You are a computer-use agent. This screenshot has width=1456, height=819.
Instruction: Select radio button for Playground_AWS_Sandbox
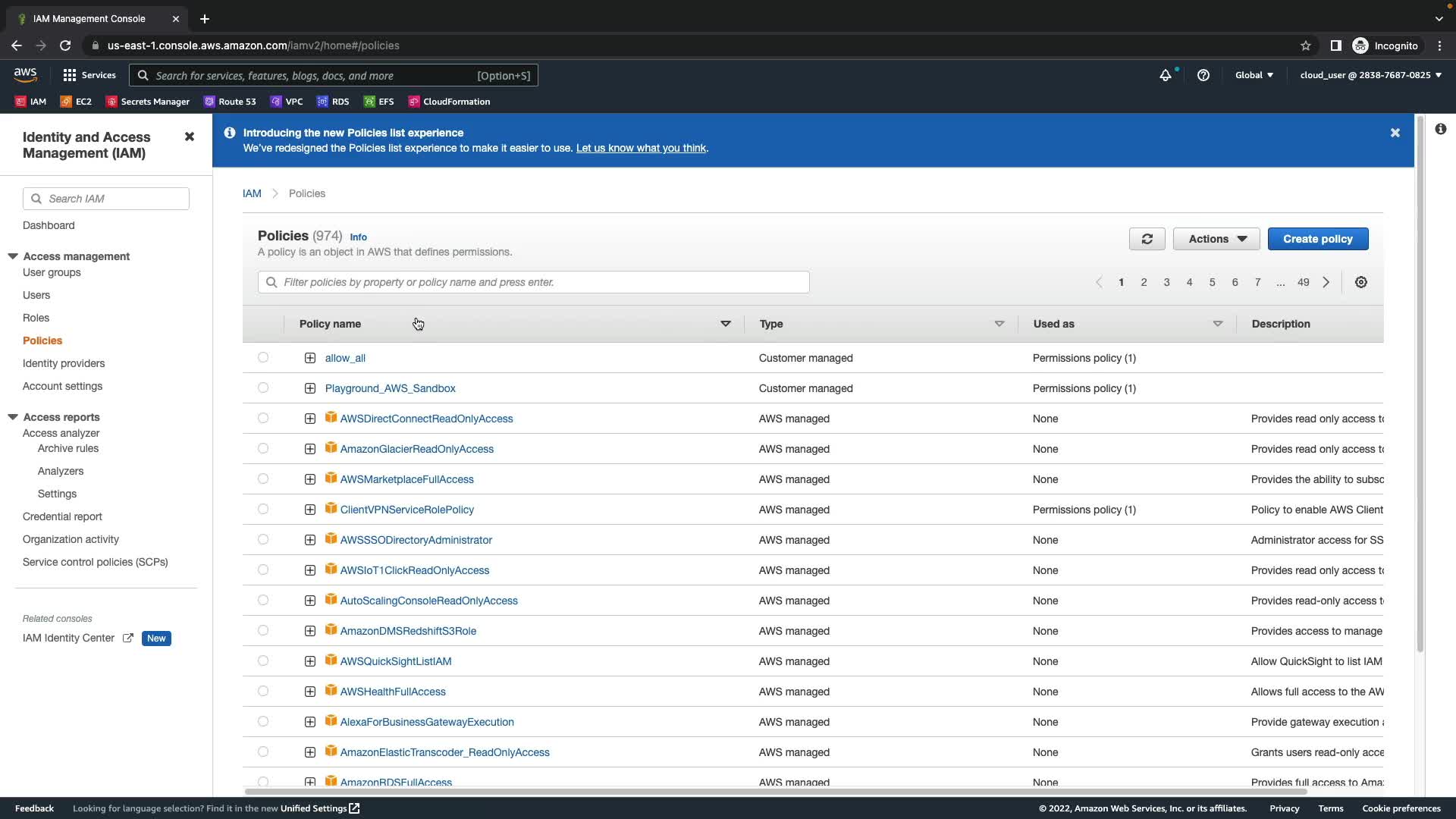tap(263, 388)
